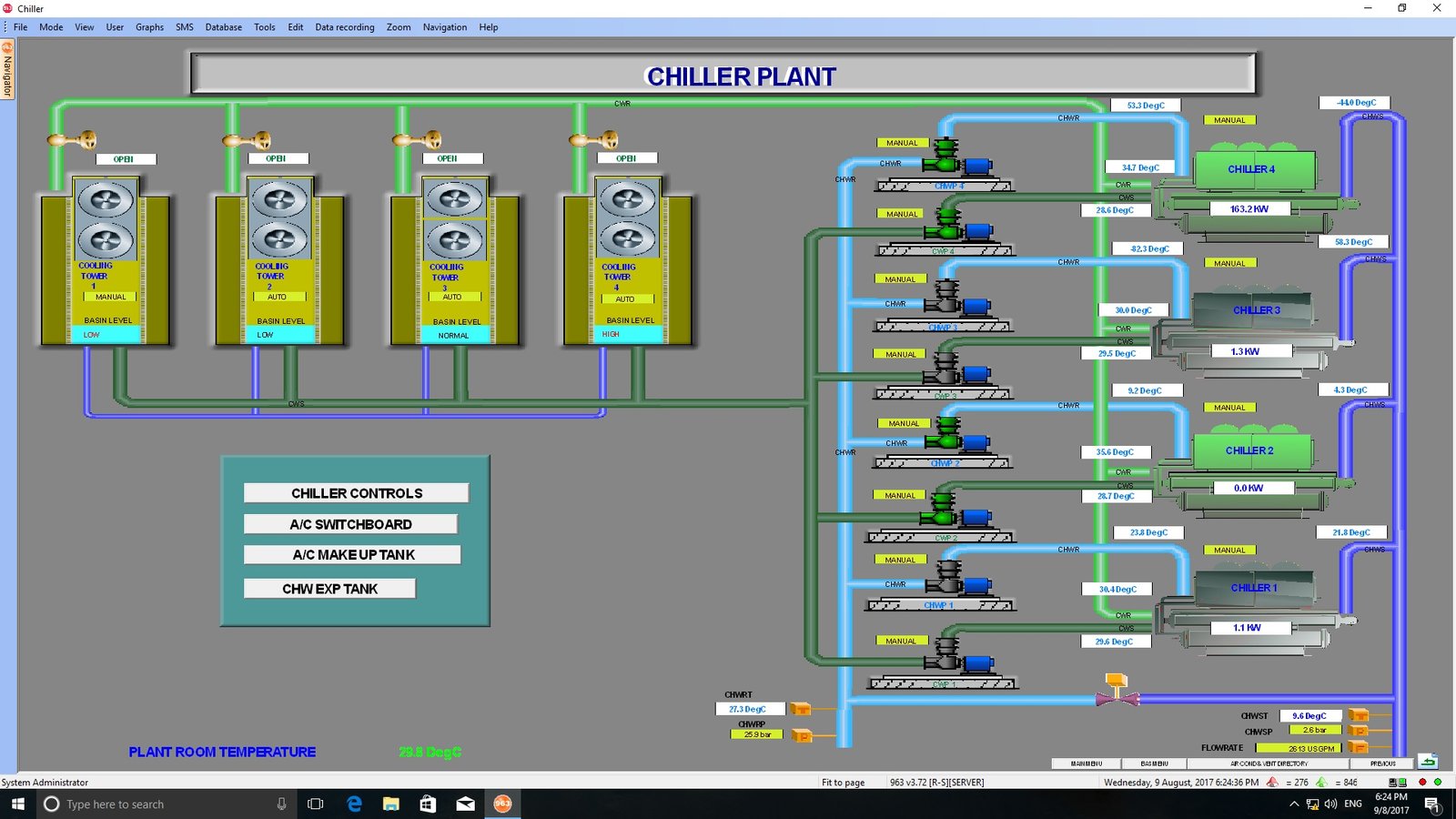
Task: Click the Windows Start button
Action: [18, 804]
